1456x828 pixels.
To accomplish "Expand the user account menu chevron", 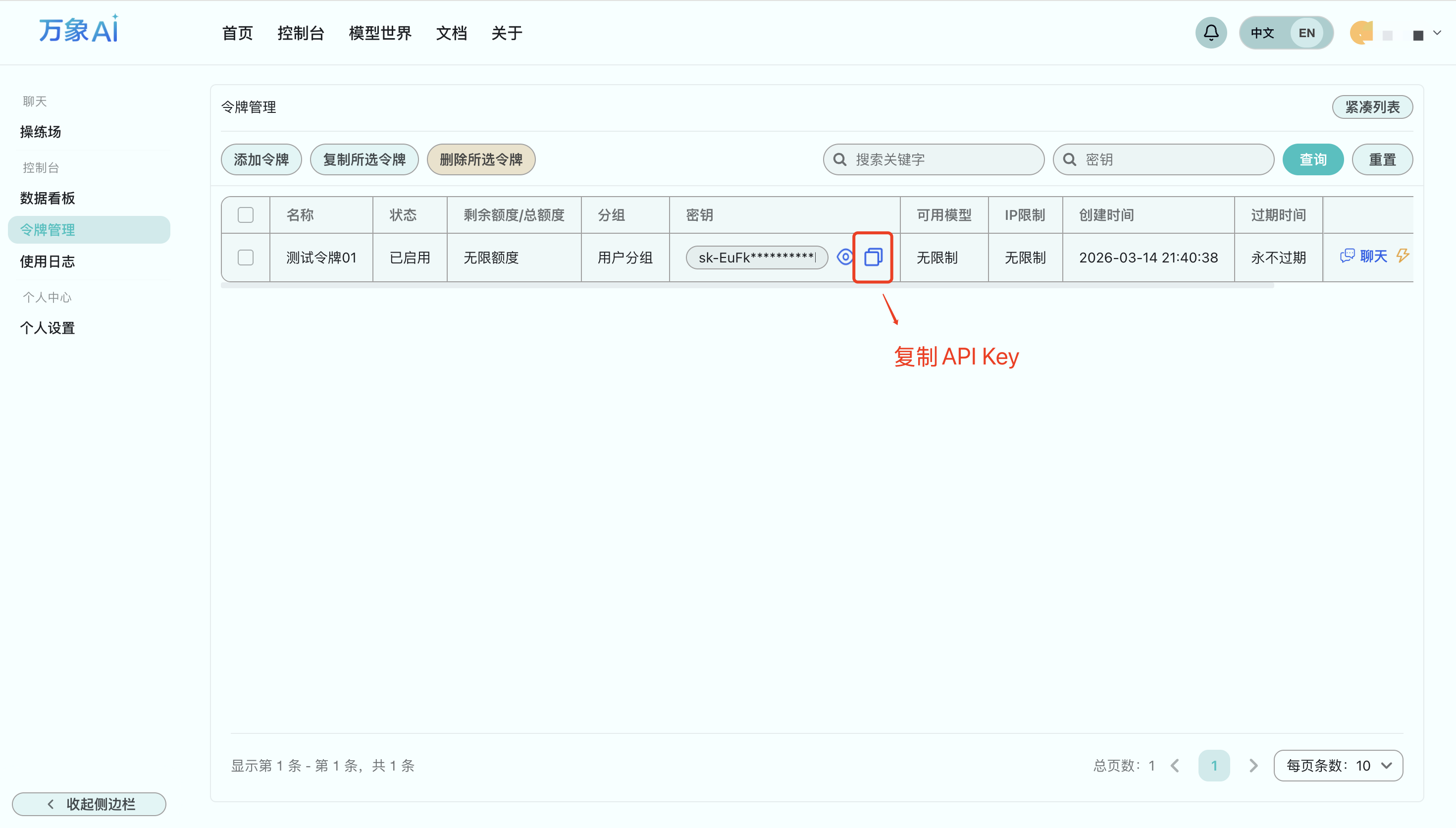I will tap(1437, 33).
